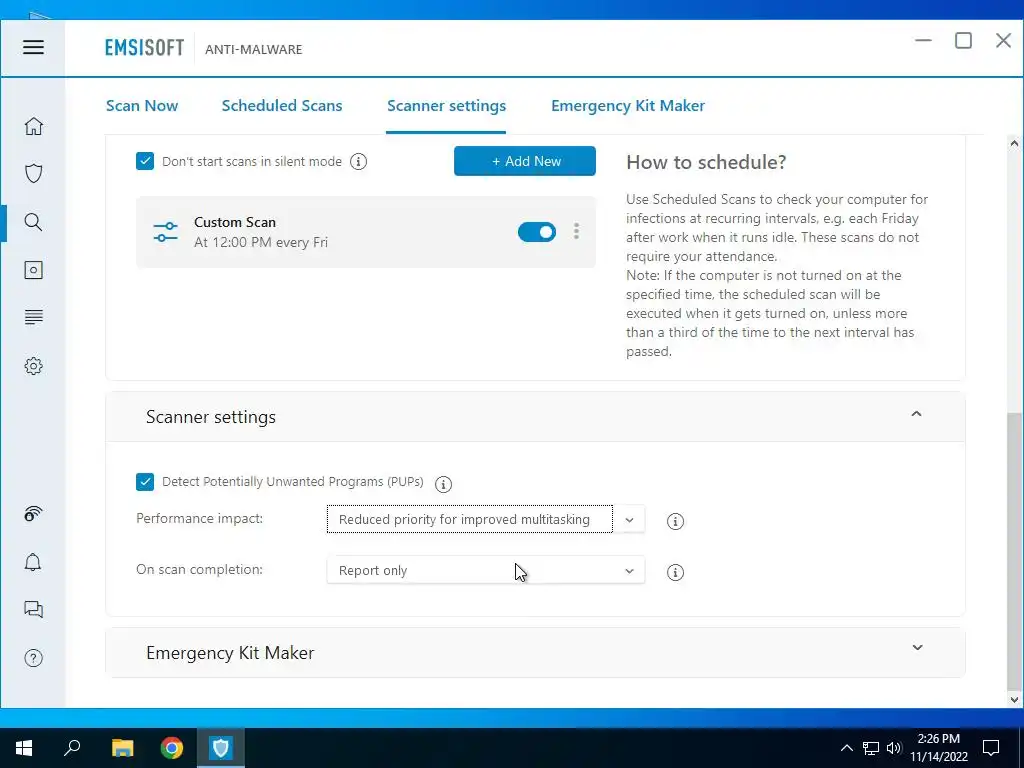
Task: Show info for Performance impact
Action: coord(675,521)
